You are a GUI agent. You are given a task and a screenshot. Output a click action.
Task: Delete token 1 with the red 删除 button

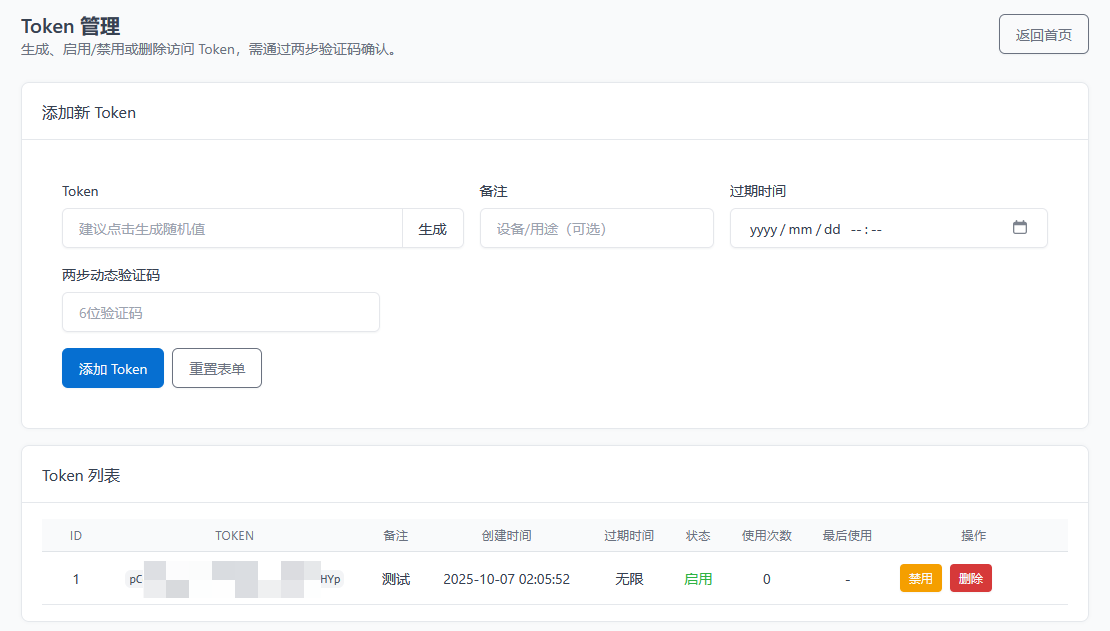tap(970, 579)
